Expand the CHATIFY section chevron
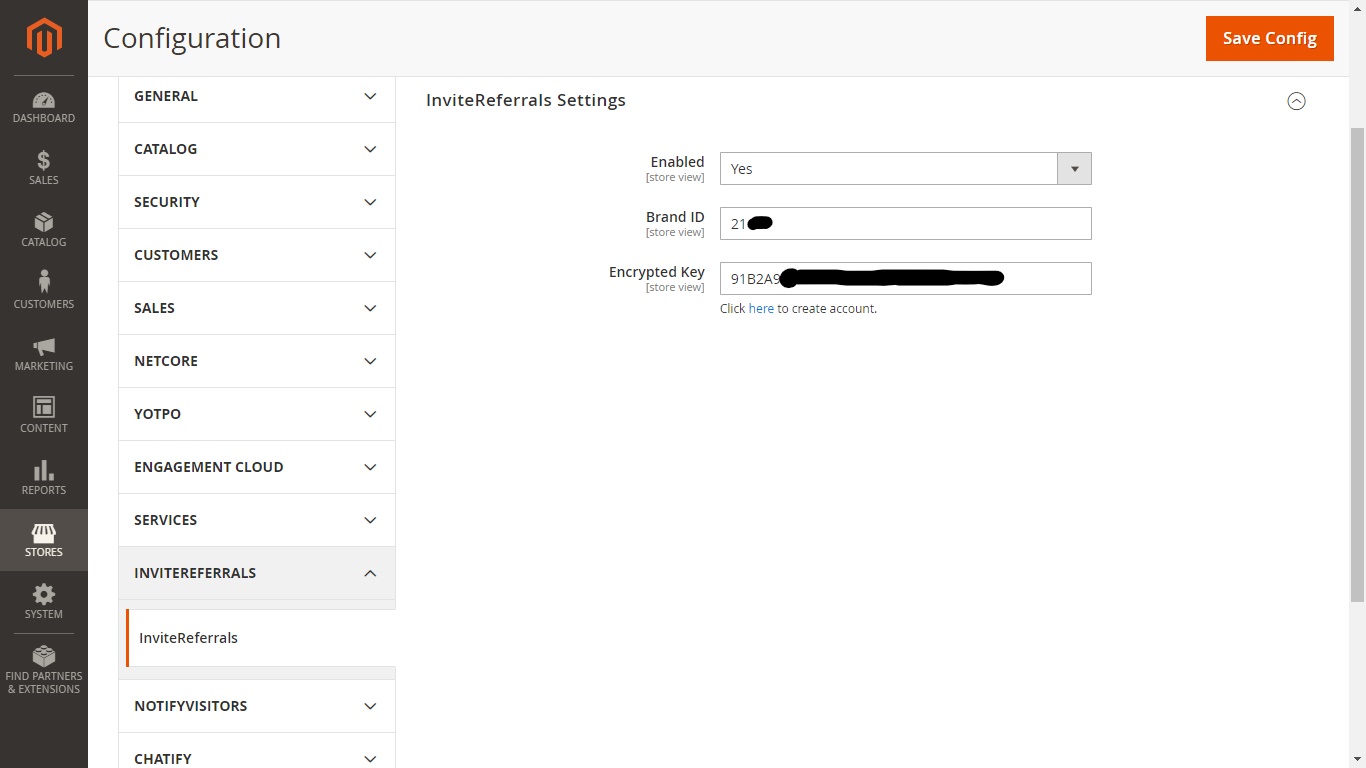 pyautogui.click(x=370, y=759)
